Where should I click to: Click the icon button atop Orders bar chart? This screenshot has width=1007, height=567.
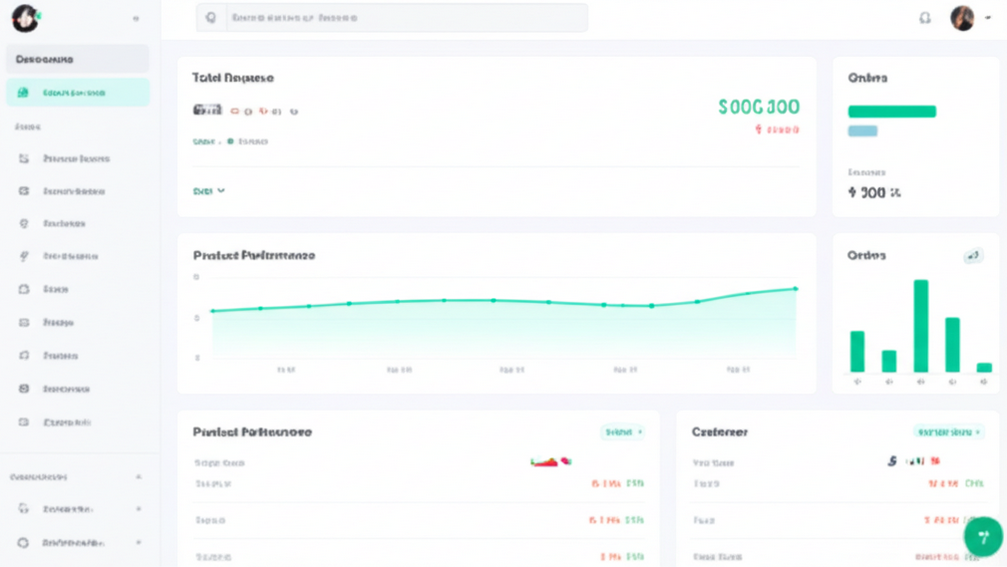(974, 256)
